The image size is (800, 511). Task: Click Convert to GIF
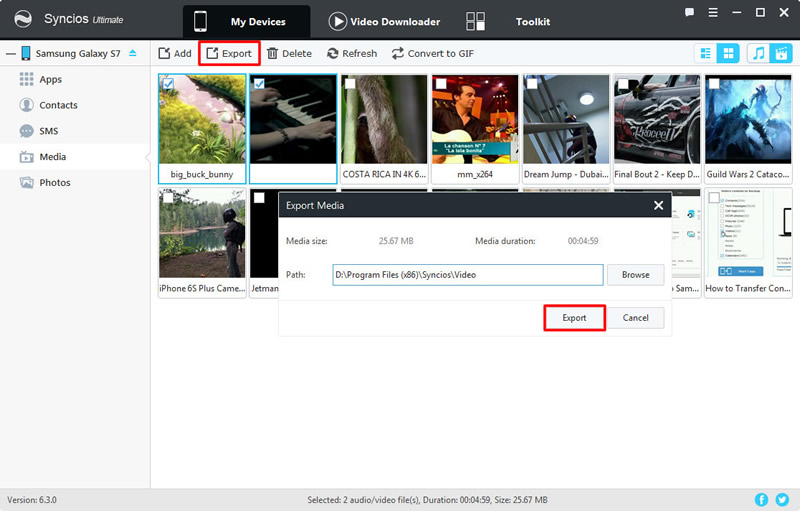point(433,54)
